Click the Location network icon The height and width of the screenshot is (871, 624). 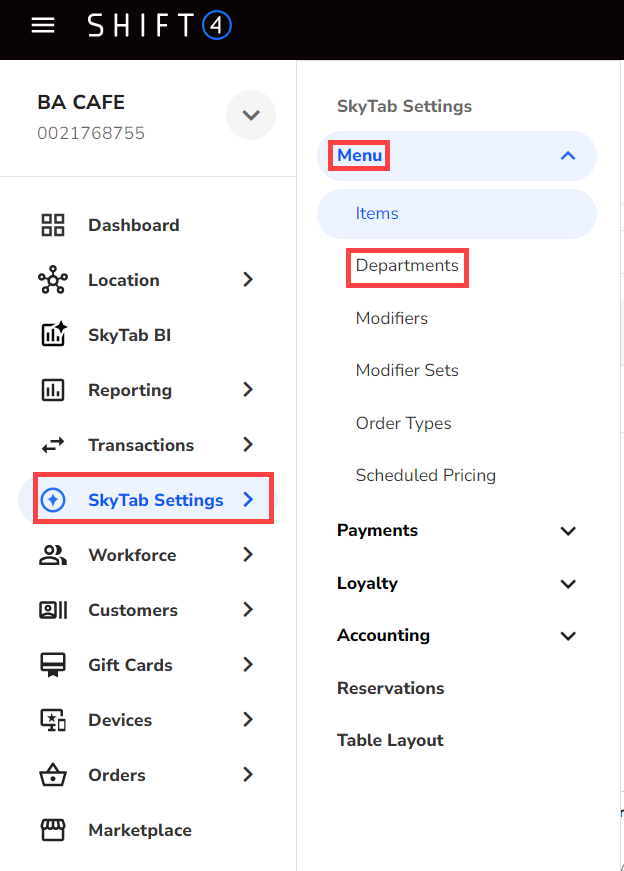(52, 280)
